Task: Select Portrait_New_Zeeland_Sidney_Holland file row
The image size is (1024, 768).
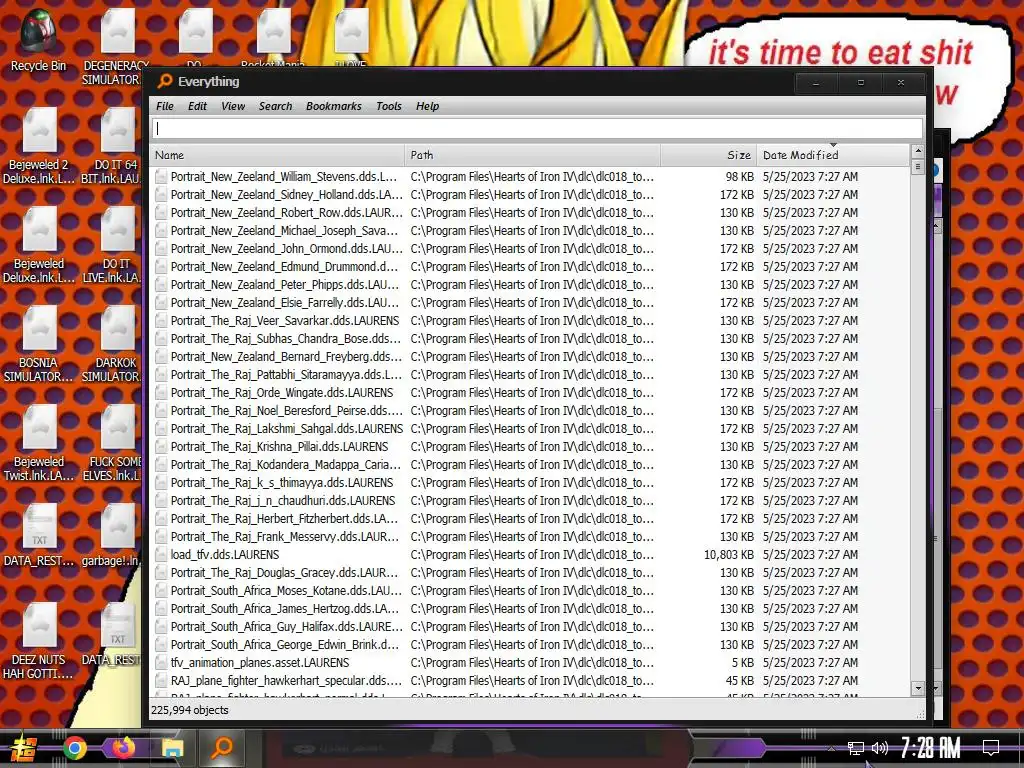Action: tap(530, 195)
